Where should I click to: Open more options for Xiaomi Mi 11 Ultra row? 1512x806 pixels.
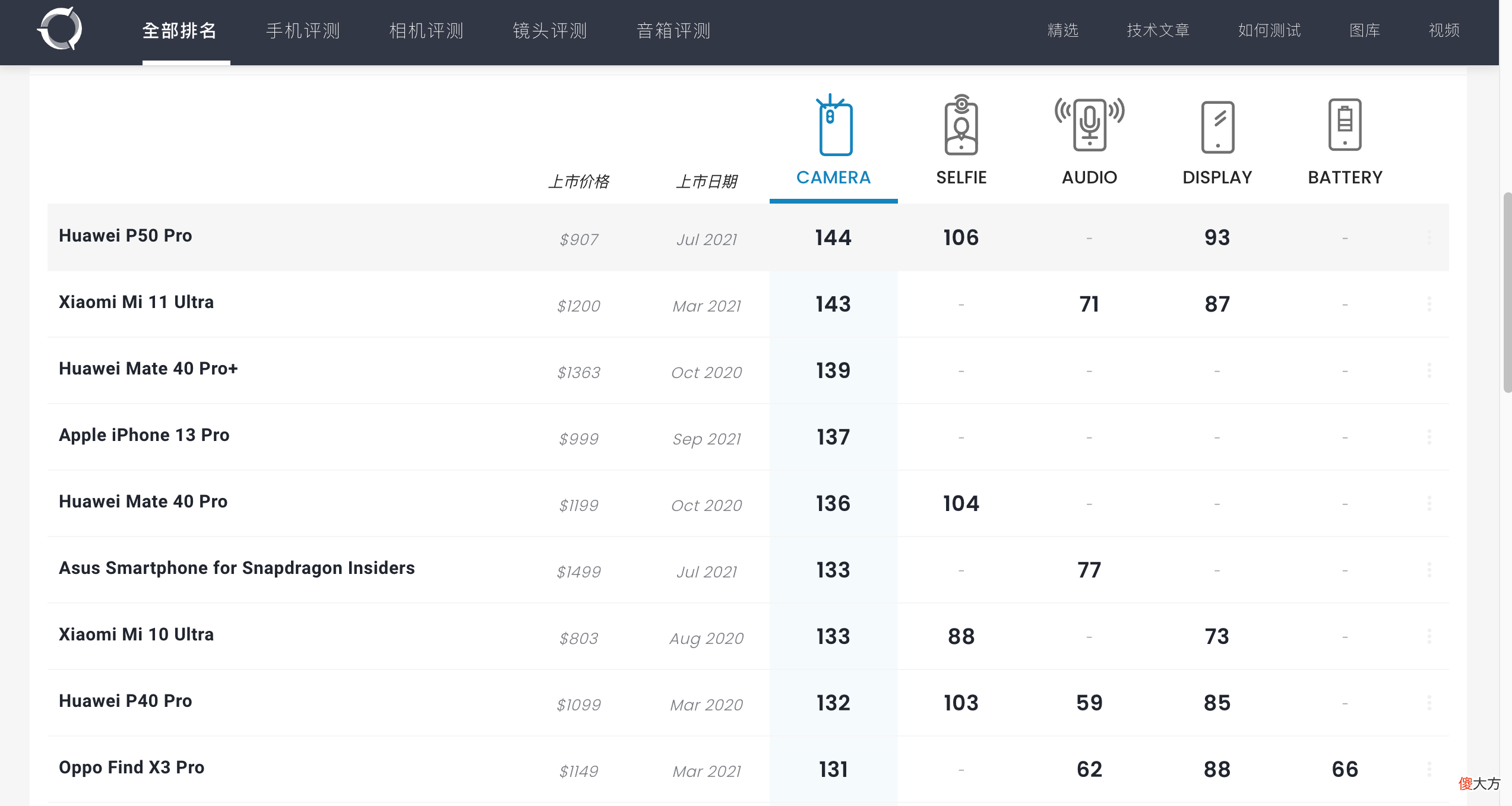coord(1429,304)
